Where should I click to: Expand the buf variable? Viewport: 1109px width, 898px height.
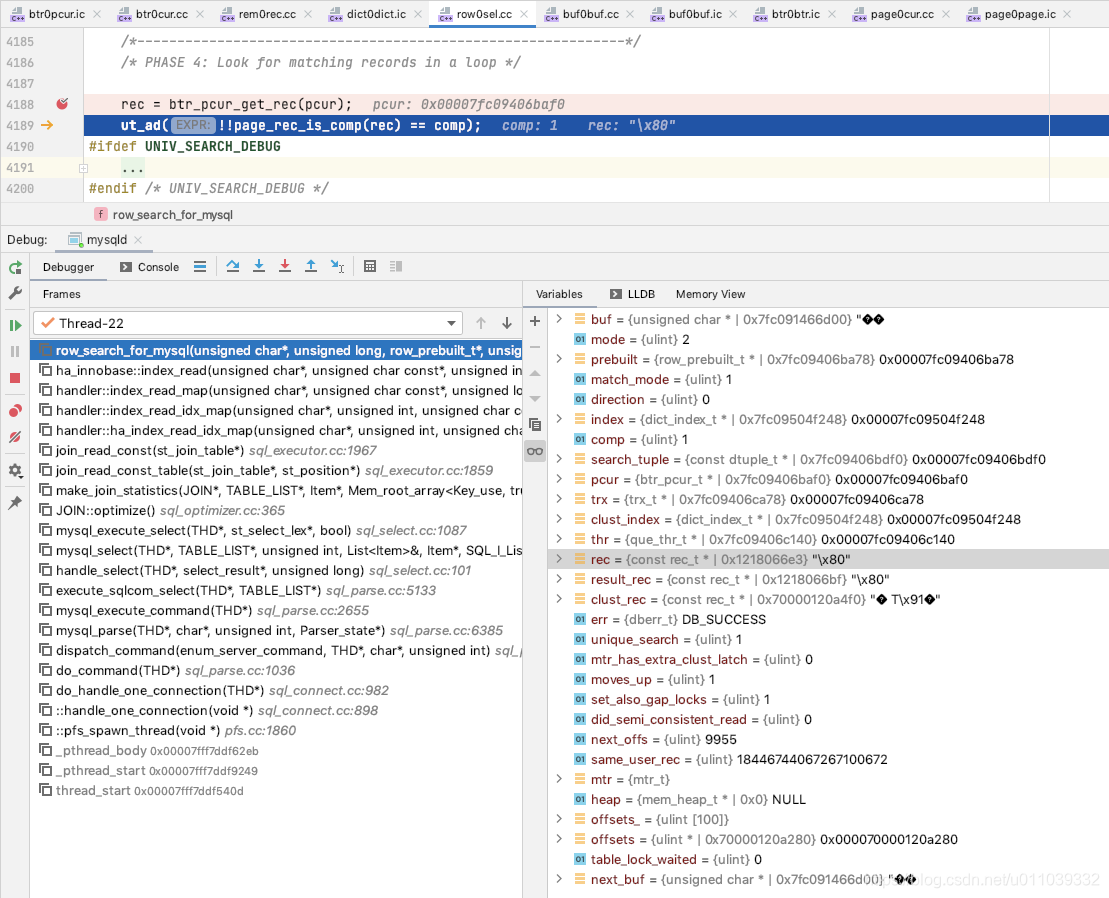point(559,319)
